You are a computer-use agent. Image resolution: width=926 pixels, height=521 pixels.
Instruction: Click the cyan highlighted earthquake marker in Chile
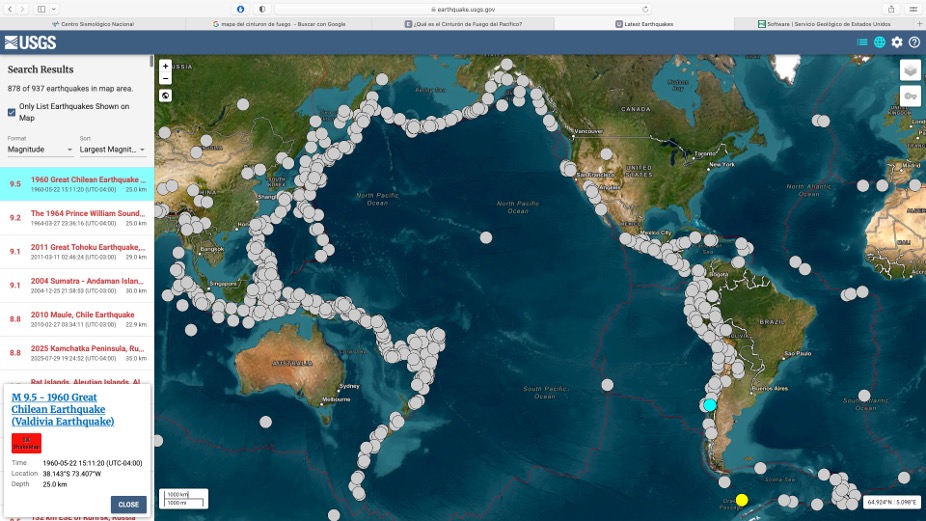[x=710, y=405]
